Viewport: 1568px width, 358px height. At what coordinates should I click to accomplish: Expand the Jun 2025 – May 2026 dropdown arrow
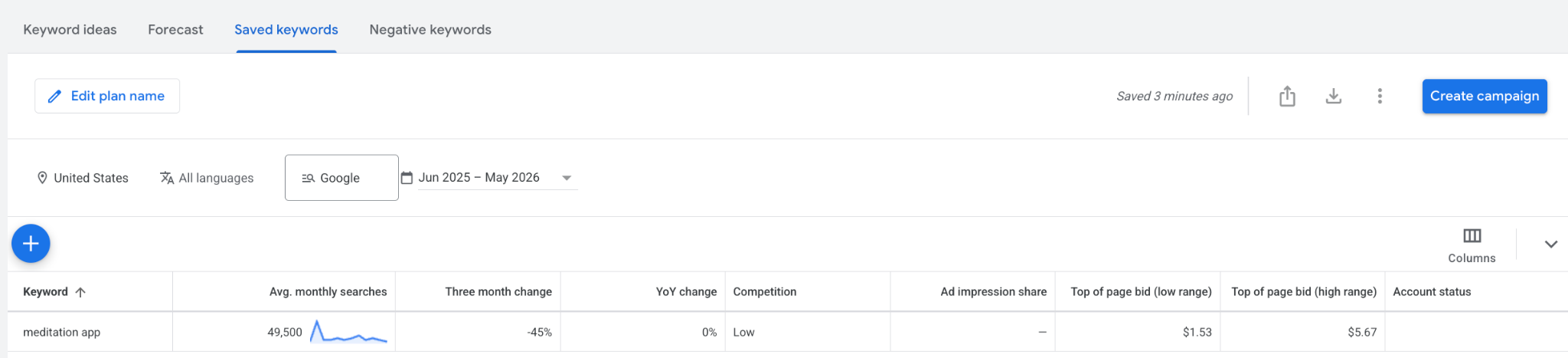(567, 178)
